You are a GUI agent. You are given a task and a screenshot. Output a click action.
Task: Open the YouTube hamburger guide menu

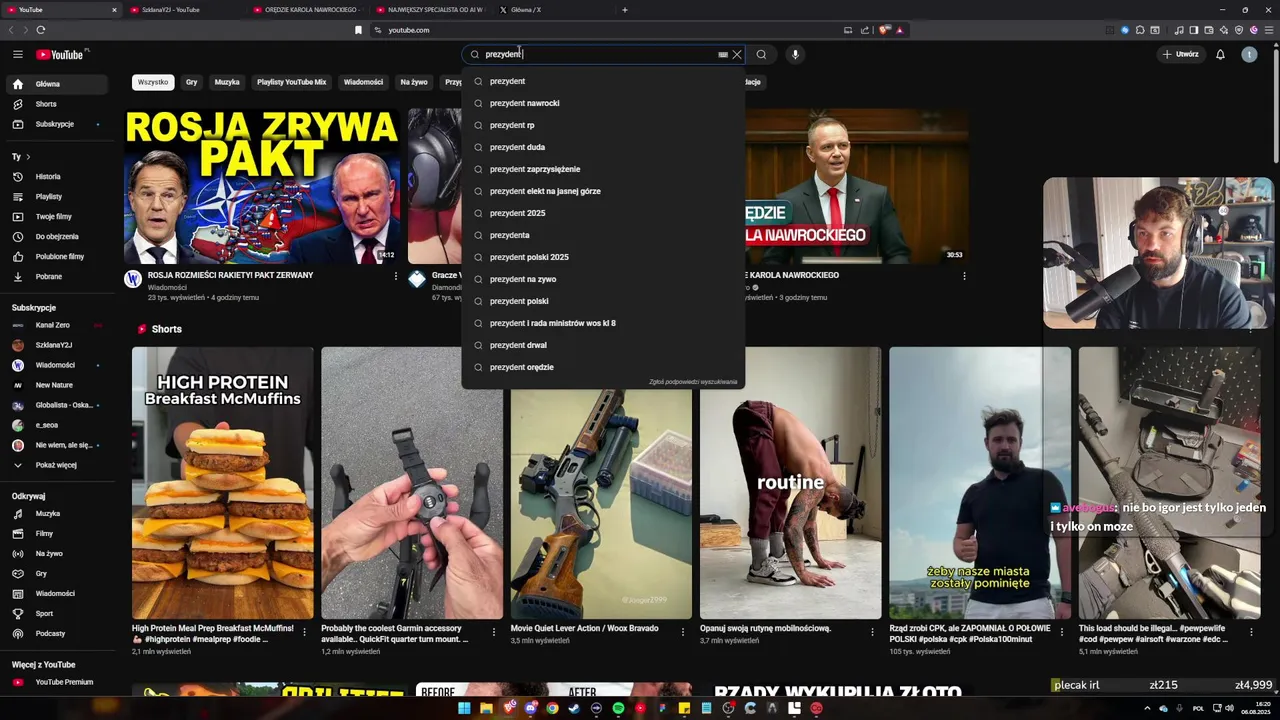point(18,54)
